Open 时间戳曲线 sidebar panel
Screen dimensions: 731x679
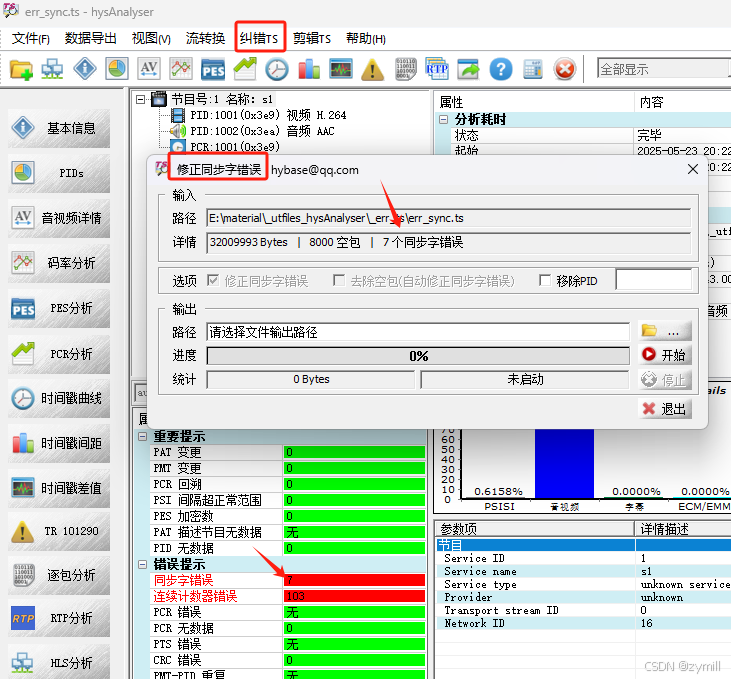coord(59,398)
